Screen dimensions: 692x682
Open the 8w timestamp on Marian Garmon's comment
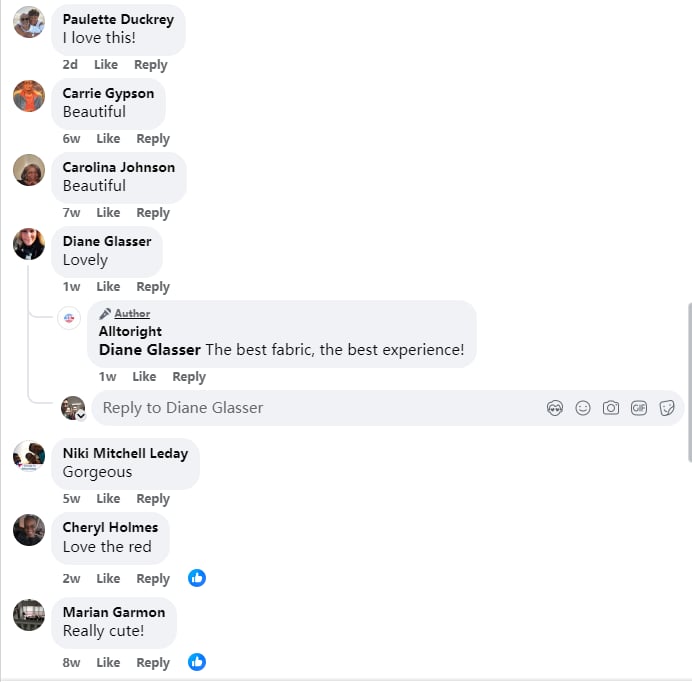71,663
